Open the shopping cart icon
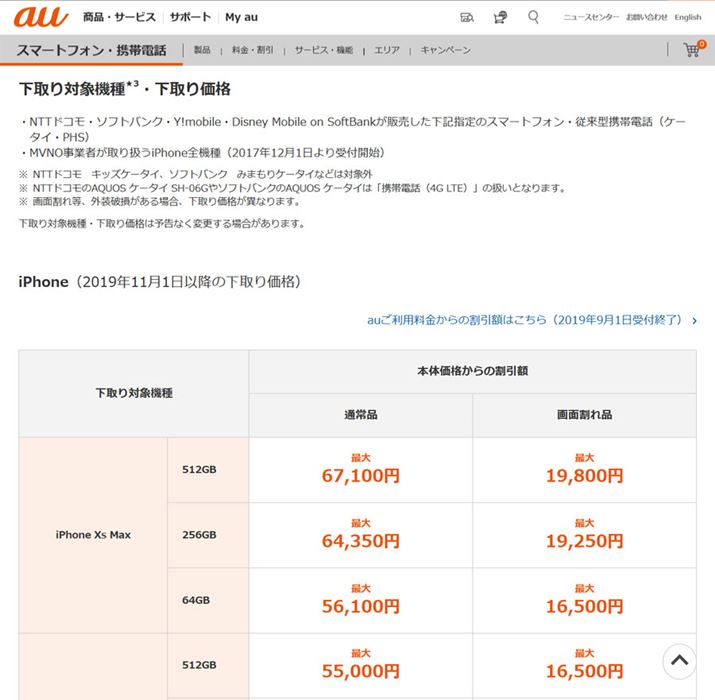Image resolution: width=715 pixels, height=700 pixels. (x=694, y=48)
